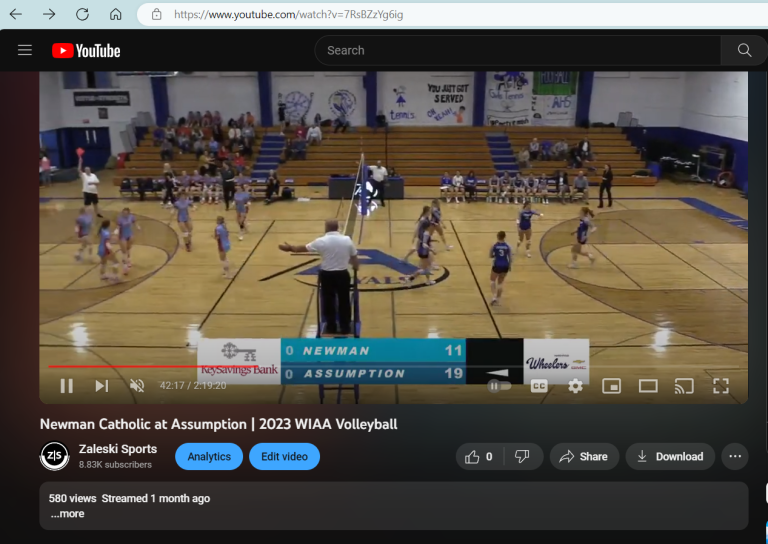Open video settings gear
Screen dimensions: 768x544
tap(575, 386)
